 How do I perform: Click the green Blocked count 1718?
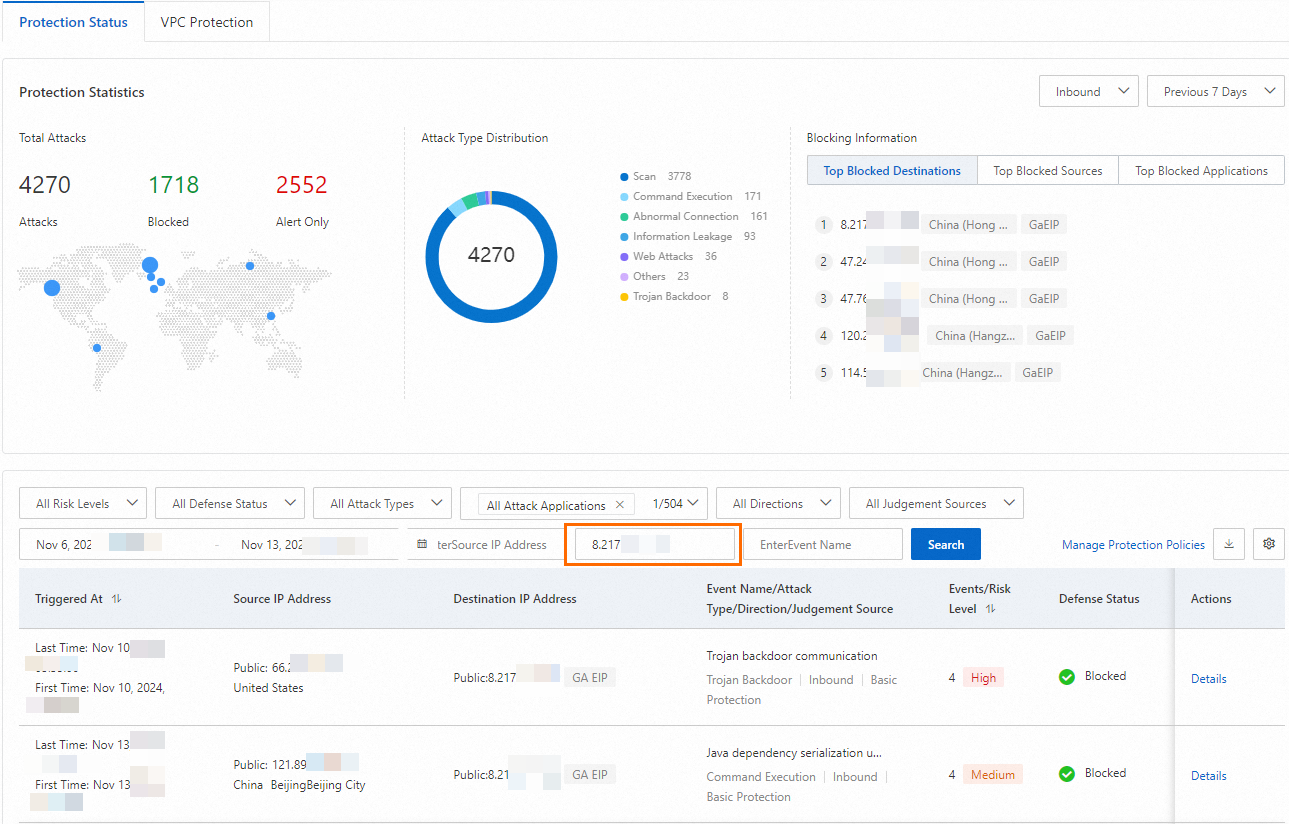[x=174, y=185]
